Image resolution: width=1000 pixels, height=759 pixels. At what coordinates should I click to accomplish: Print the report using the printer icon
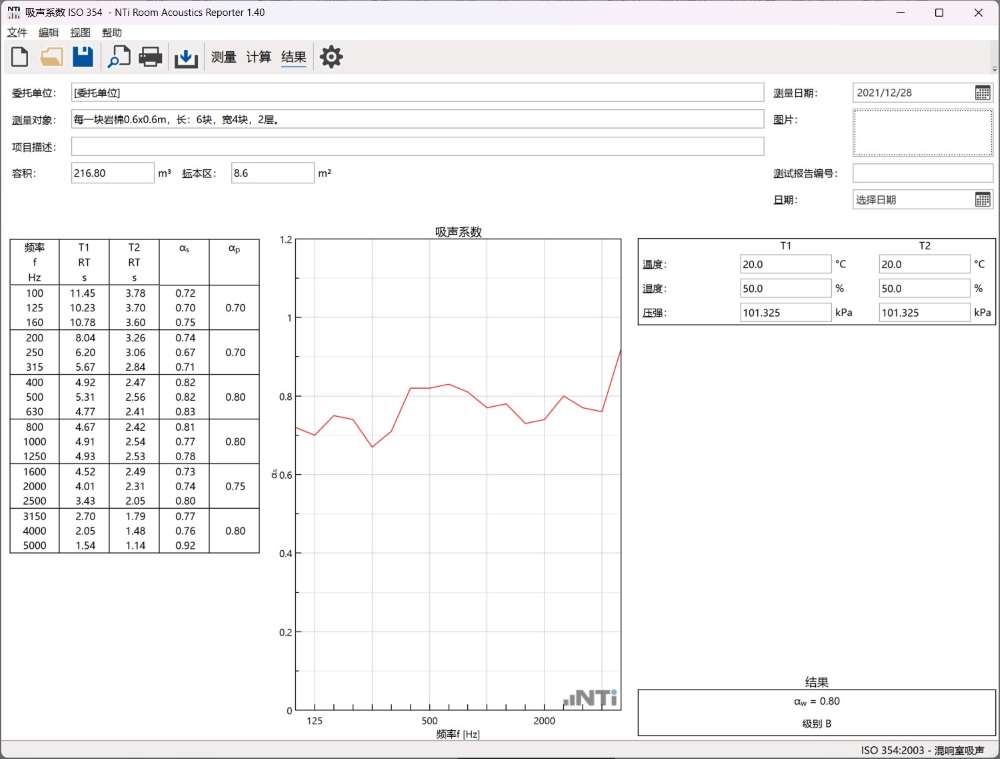pos(151,57)
